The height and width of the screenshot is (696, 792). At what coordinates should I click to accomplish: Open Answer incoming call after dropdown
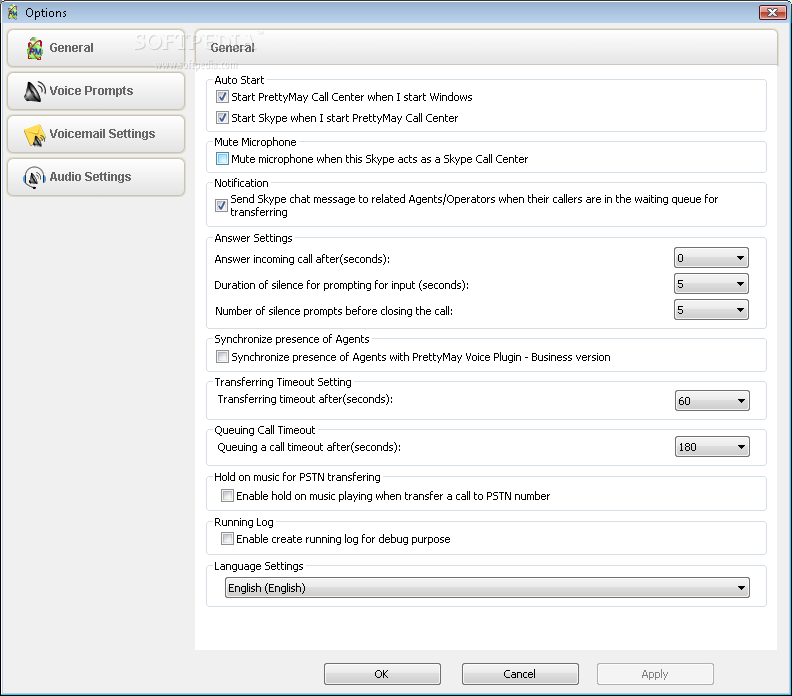point(711,258)
